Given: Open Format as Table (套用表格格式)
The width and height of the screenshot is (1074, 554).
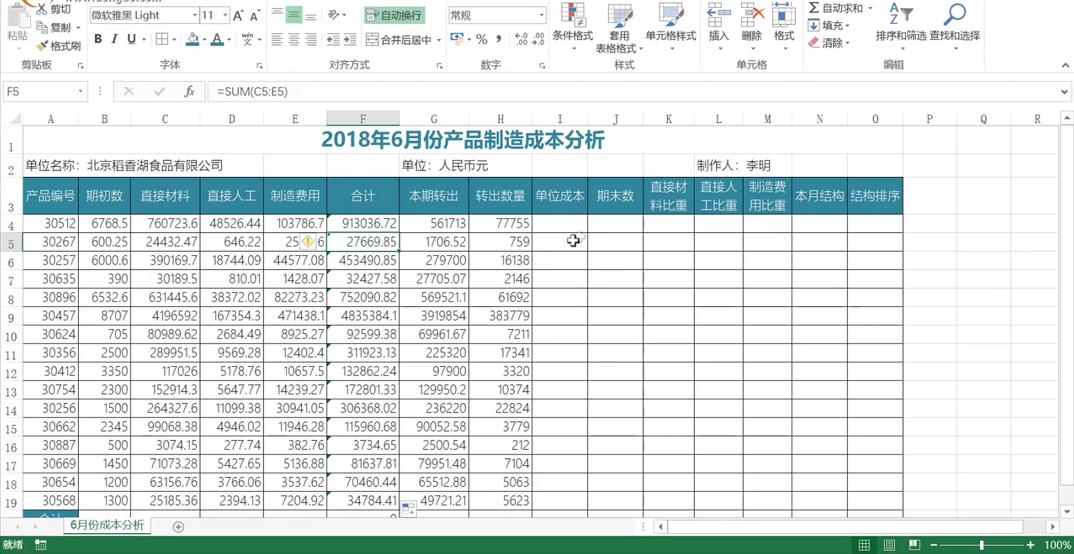Looking at the screenshot, I should pos(619,28).
